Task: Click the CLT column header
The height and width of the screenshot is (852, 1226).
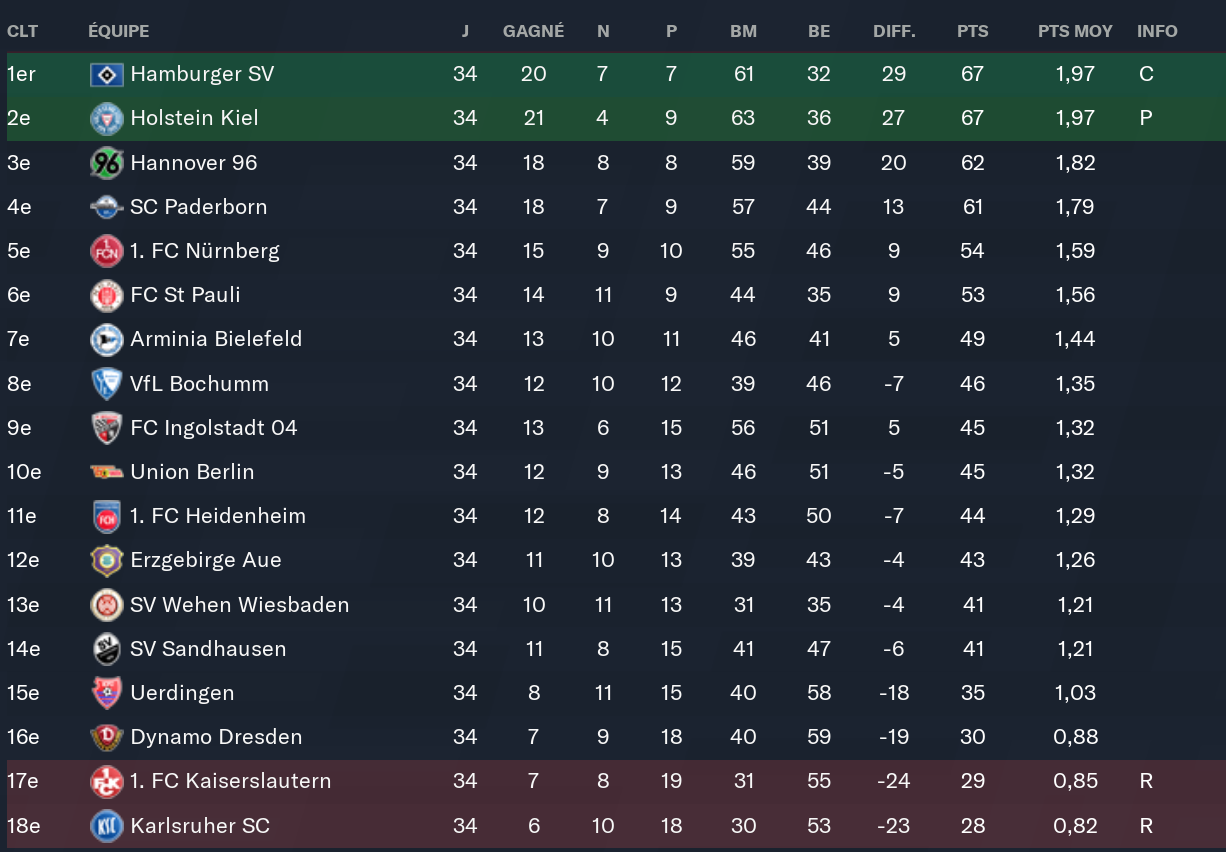Action: 22,31
